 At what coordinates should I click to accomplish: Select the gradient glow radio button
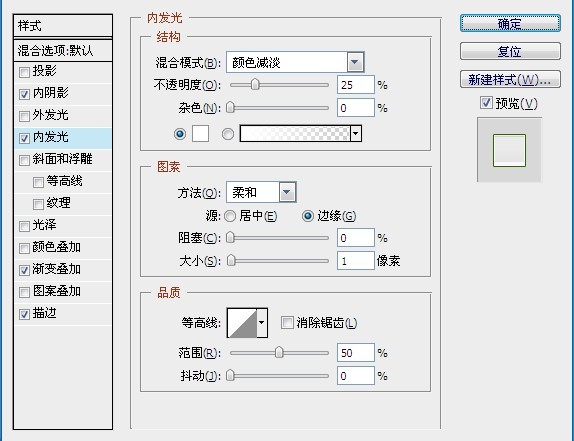coord(228,134)
